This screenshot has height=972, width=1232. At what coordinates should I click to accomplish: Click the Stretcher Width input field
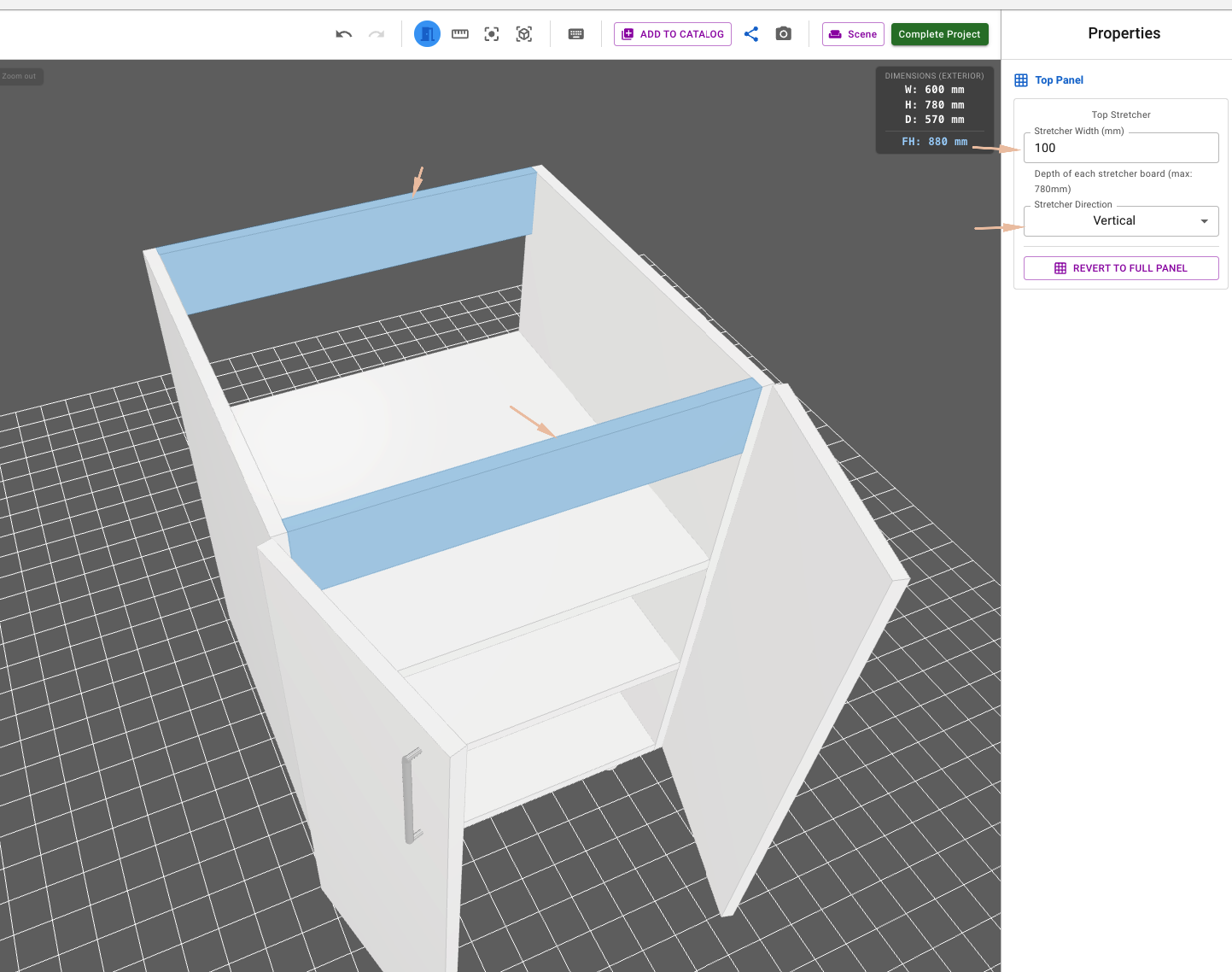click(x=1121, y=148)
